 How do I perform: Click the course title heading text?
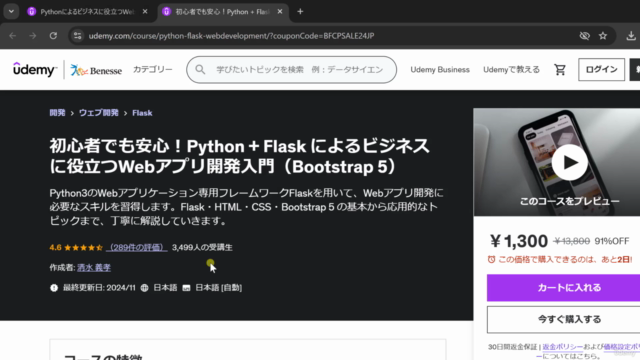[x=240, y=156]
